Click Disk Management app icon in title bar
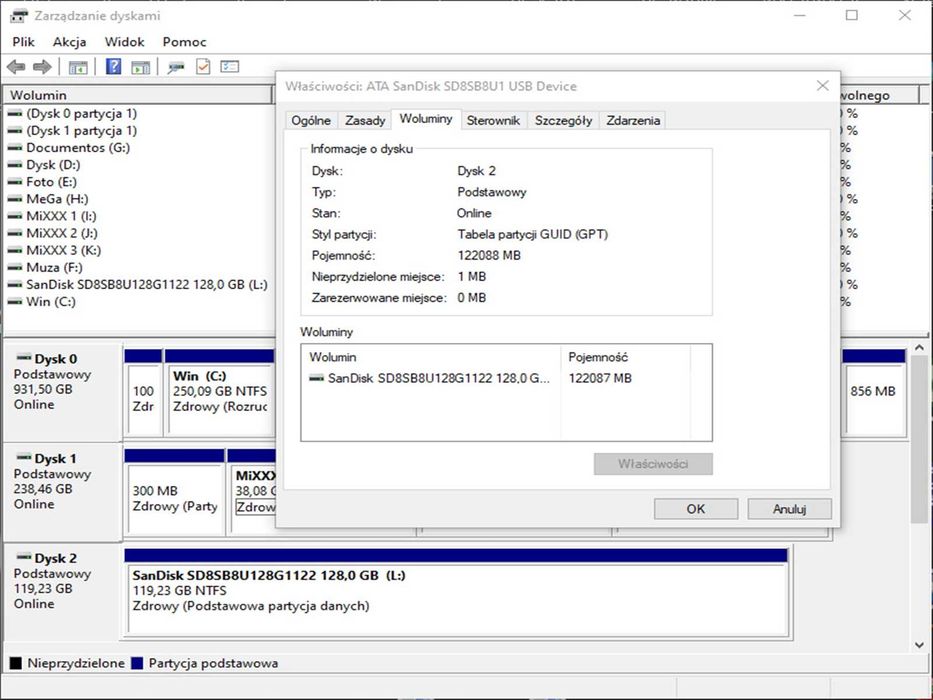This screenshot has width=933, height=700. click(x=19, y=15)
